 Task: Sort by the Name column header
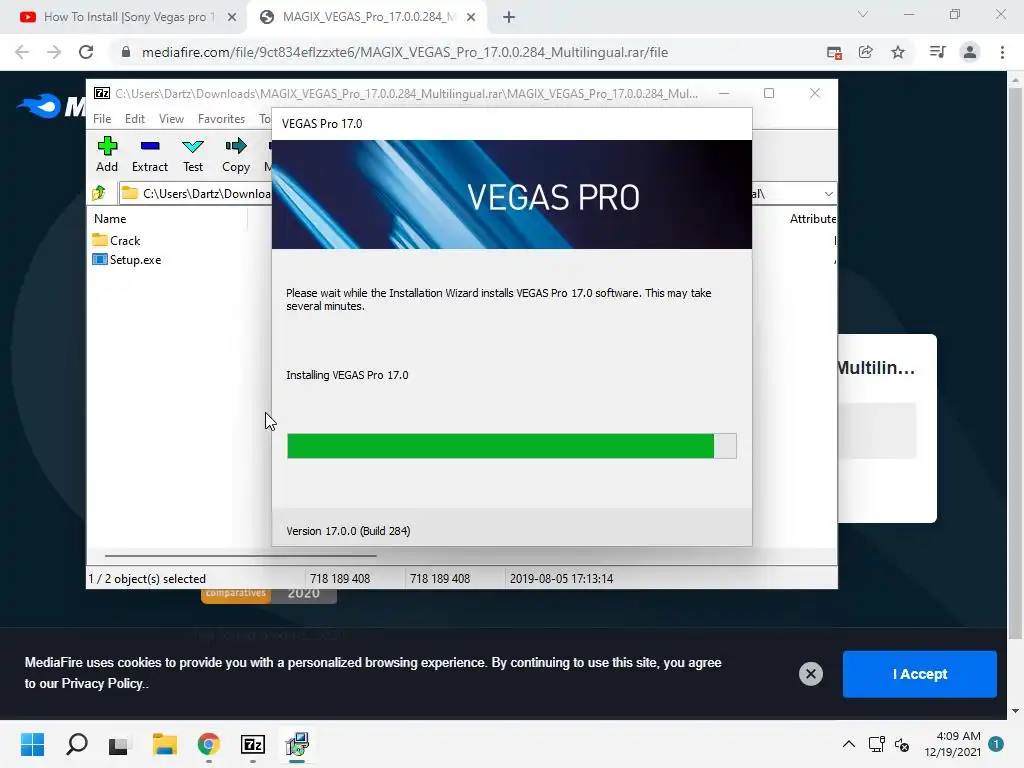(x=110, y=219)
